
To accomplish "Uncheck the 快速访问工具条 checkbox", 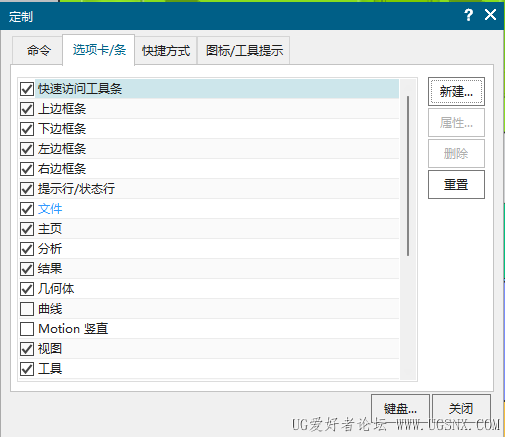I will point(27,89).
